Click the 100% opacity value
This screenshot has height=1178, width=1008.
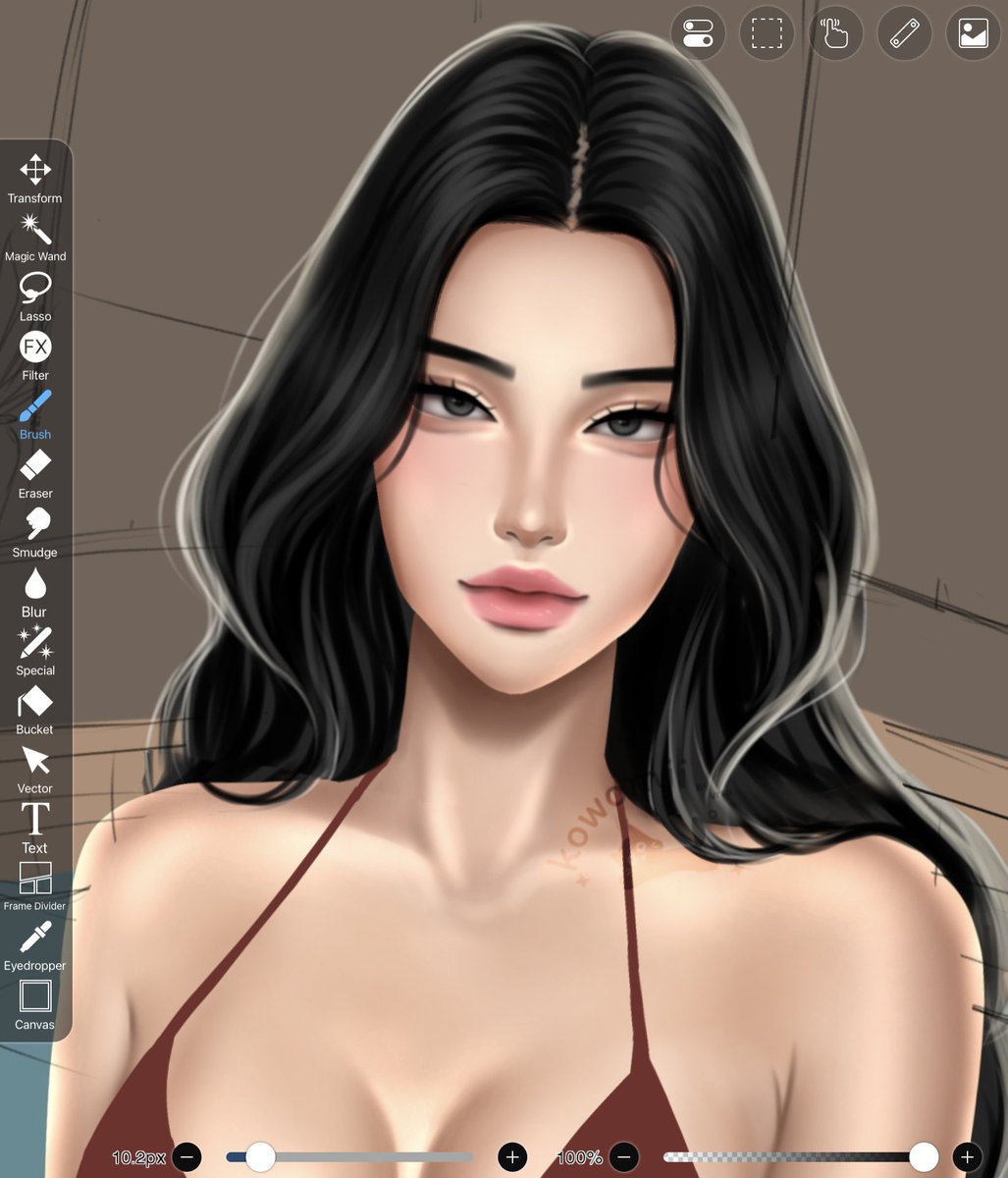click(579, 1157)
